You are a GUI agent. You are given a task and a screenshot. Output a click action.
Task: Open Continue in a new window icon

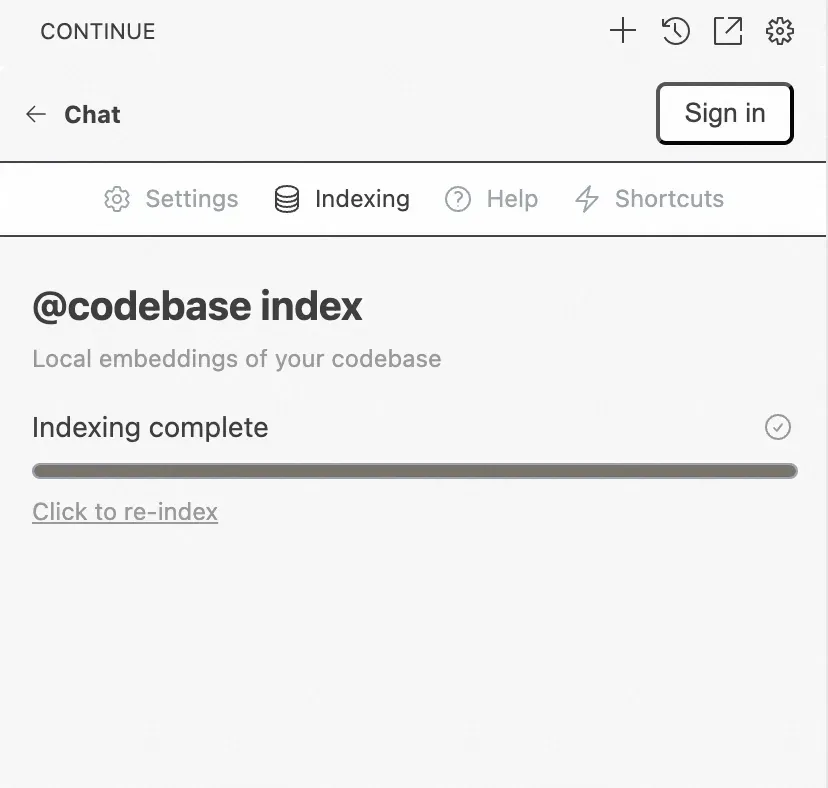point(728,31)
